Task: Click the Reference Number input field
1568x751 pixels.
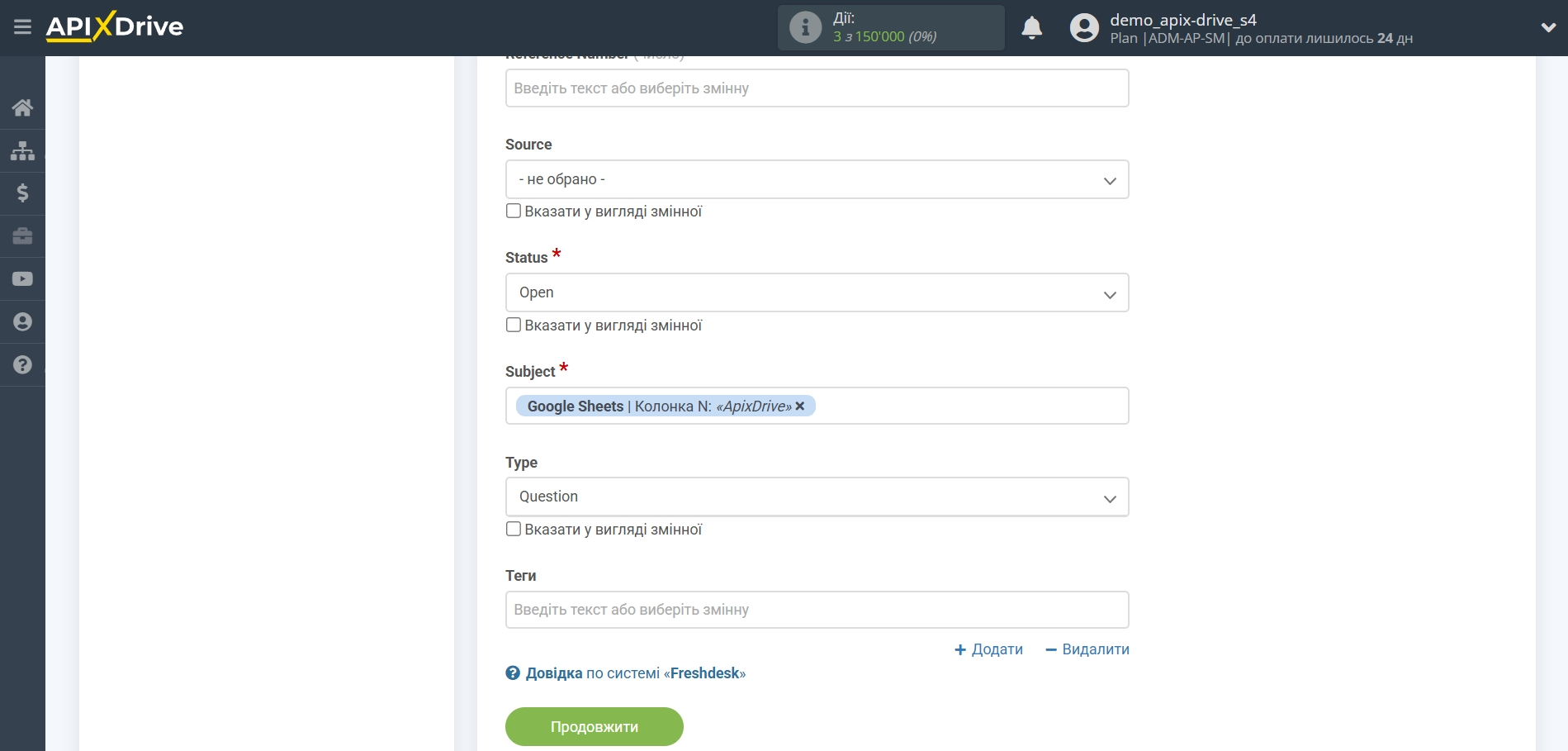Action: (x=817, y=88)
